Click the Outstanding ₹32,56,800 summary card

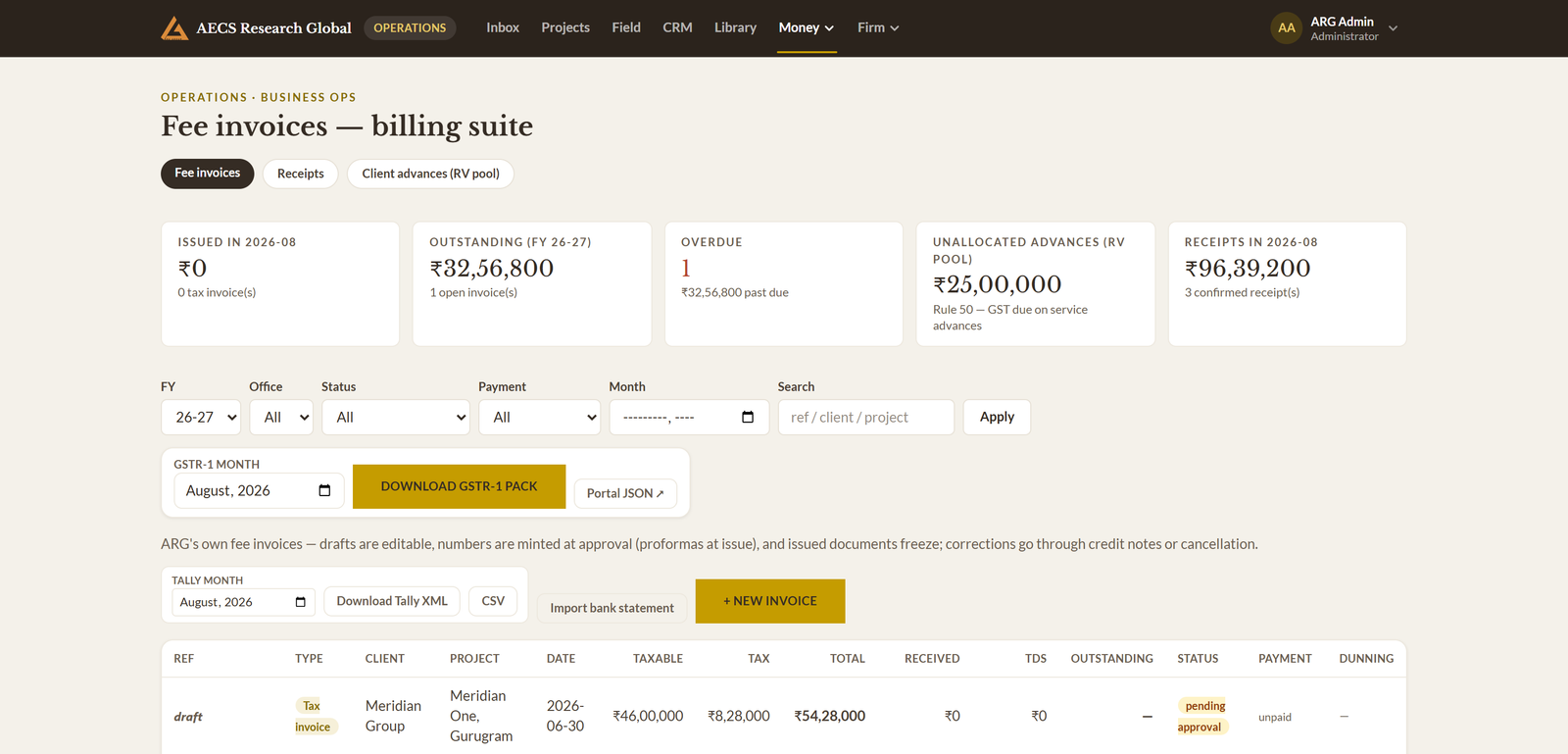(532, 284)
